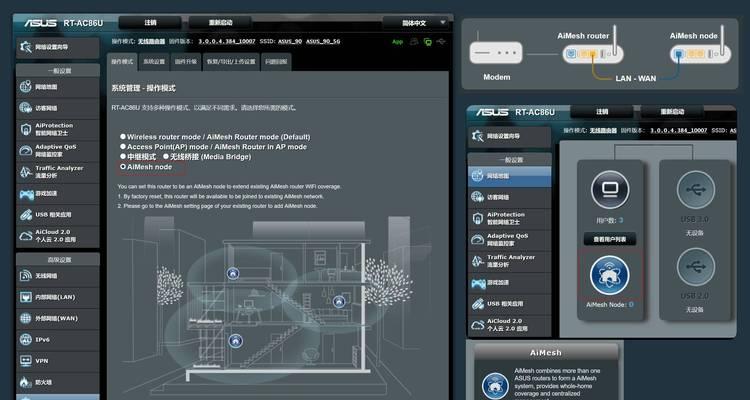Click the 查看用户列表 button

[609, 239]
